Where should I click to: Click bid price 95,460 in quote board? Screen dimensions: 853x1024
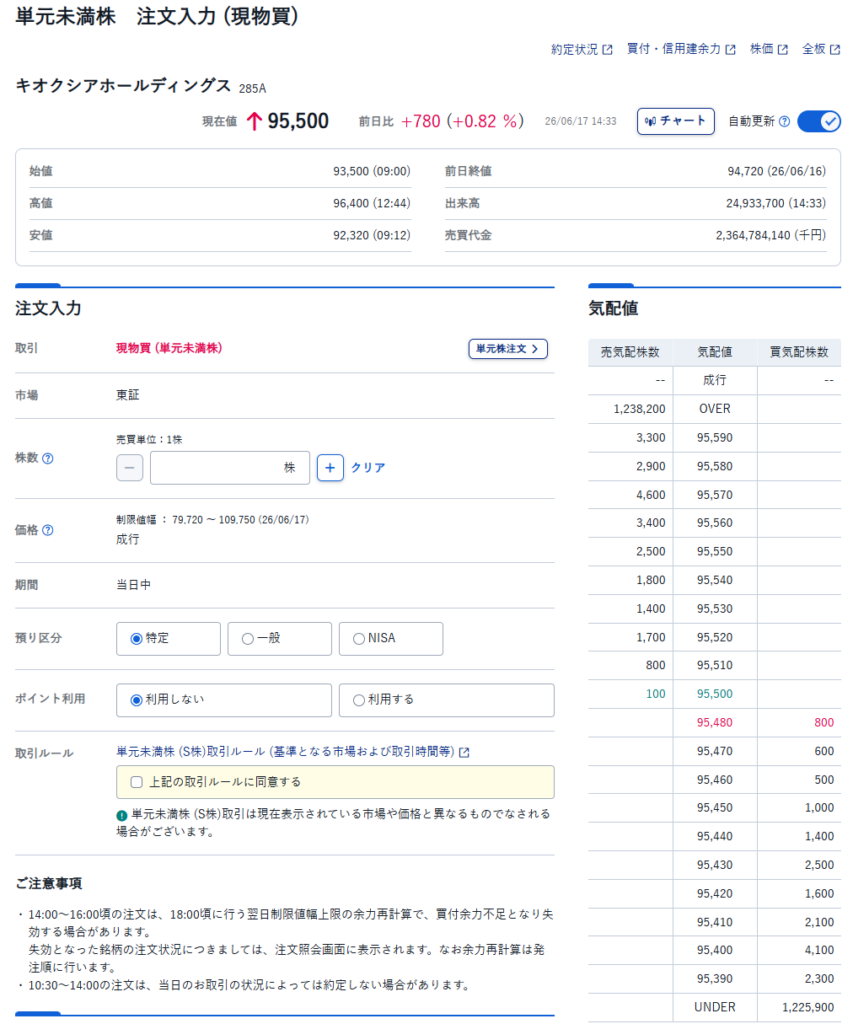pos(715,780)
